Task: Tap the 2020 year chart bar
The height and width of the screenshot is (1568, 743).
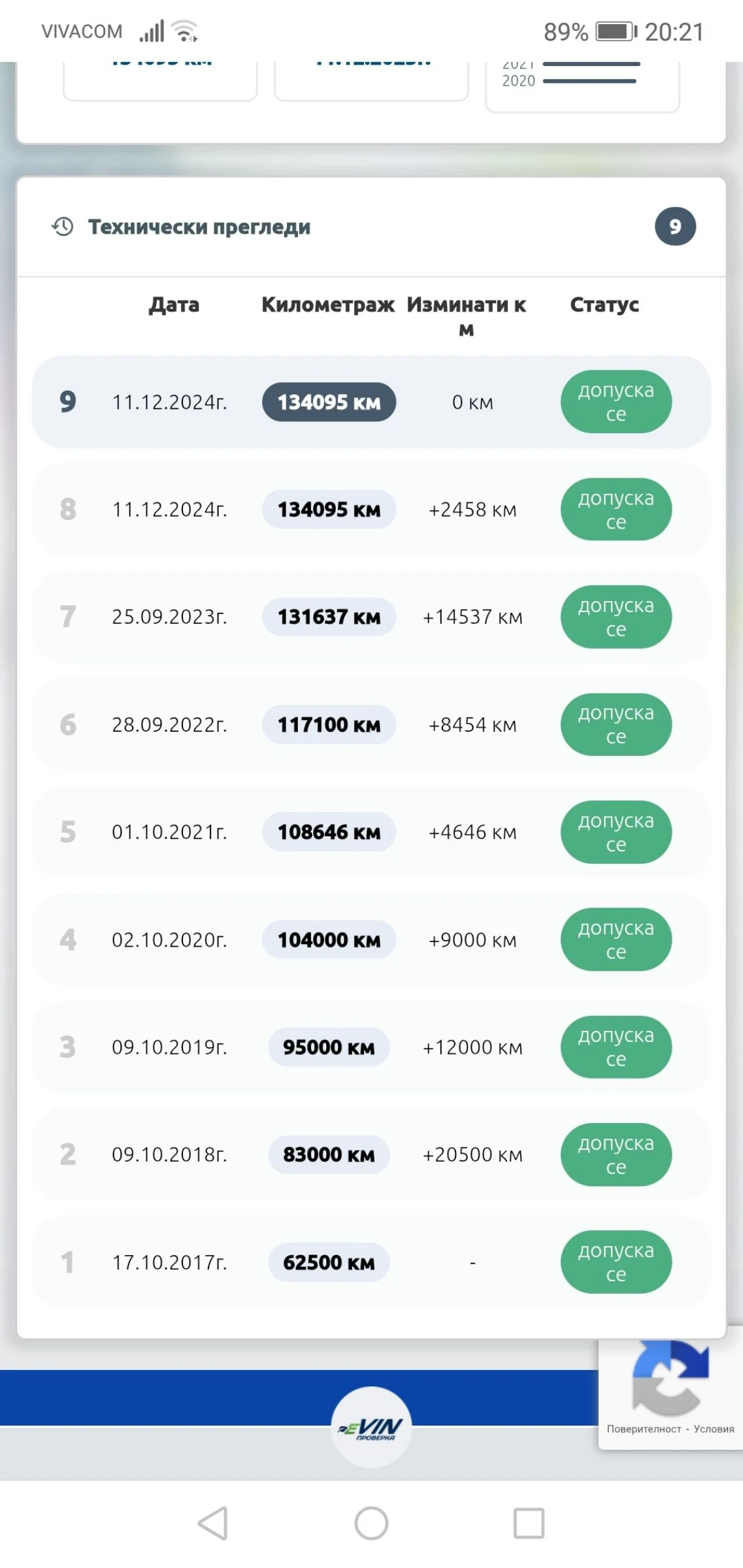Action: pos(589,81)
